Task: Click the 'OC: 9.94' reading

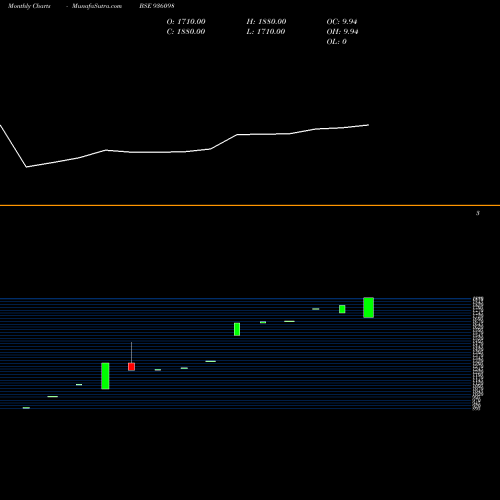Action: (x=342, y=22)
